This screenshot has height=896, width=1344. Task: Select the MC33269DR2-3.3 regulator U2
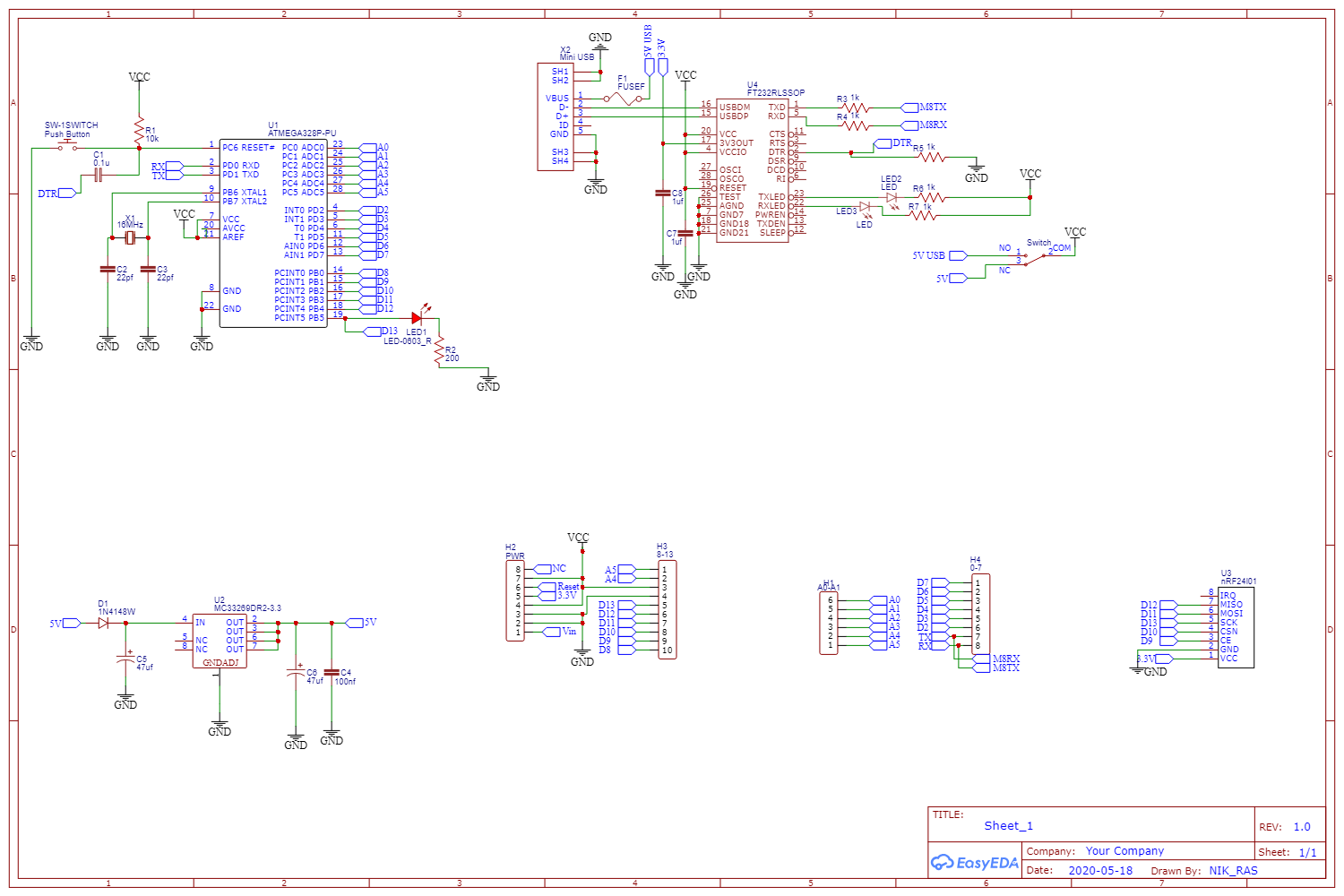pyautogui.click(x=220, y=641)
